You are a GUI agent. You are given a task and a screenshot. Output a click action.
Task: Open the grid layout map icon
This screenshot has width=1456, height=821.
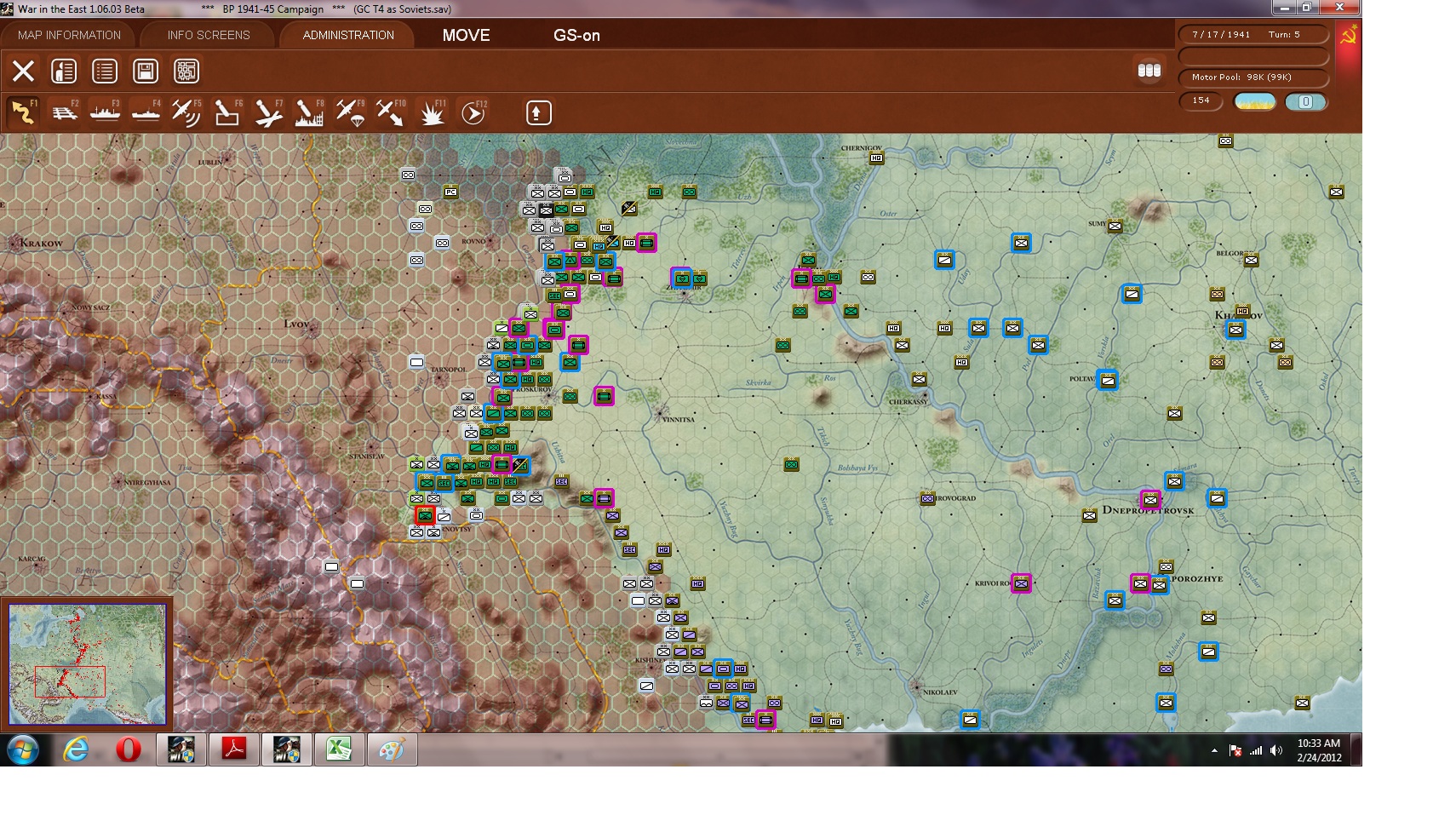[x=186, y=71]
